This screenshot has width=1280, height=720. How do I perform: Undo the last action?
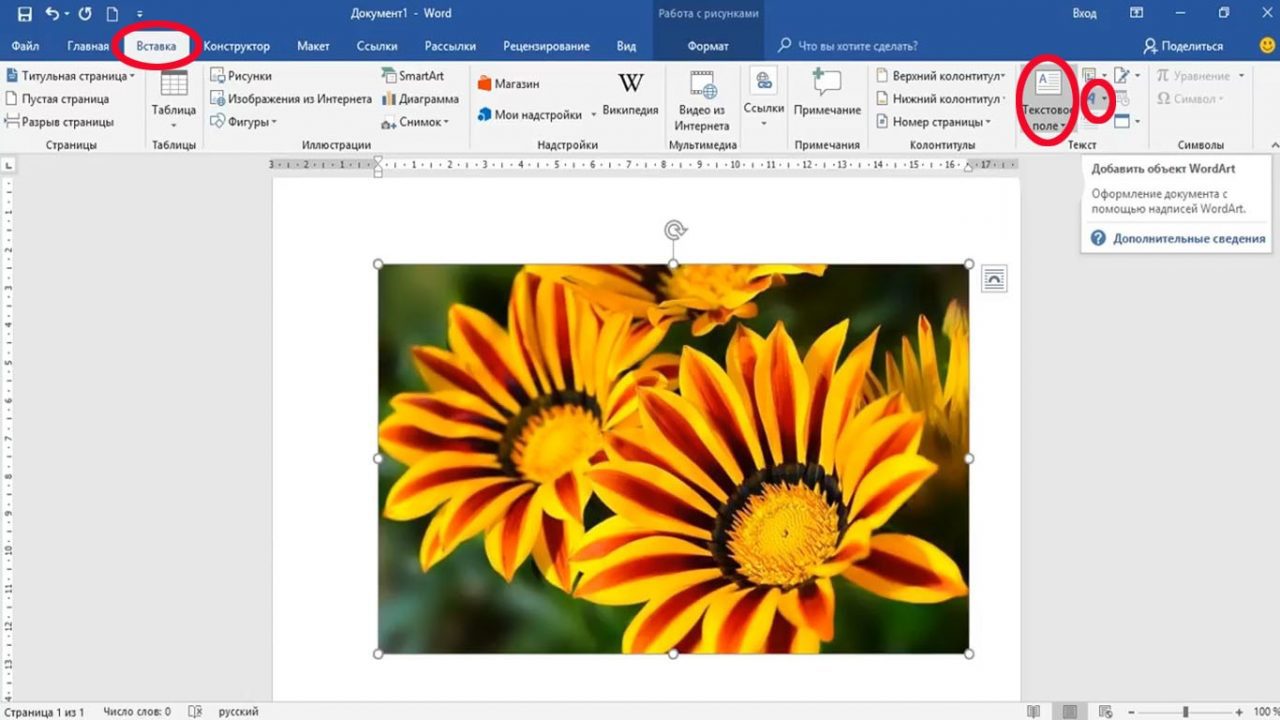click(x=53, y=14)
